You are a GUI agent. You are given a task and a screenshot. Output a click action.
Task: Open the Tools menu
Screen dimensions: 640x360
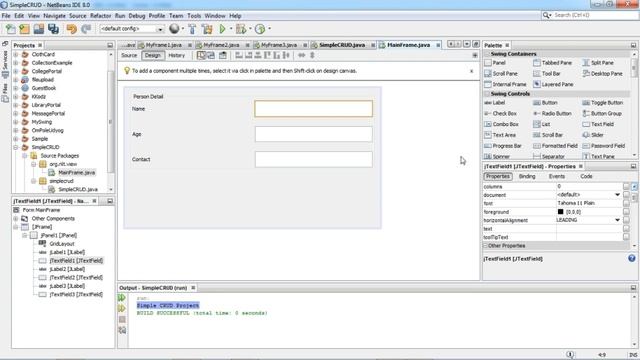[194, 16]
